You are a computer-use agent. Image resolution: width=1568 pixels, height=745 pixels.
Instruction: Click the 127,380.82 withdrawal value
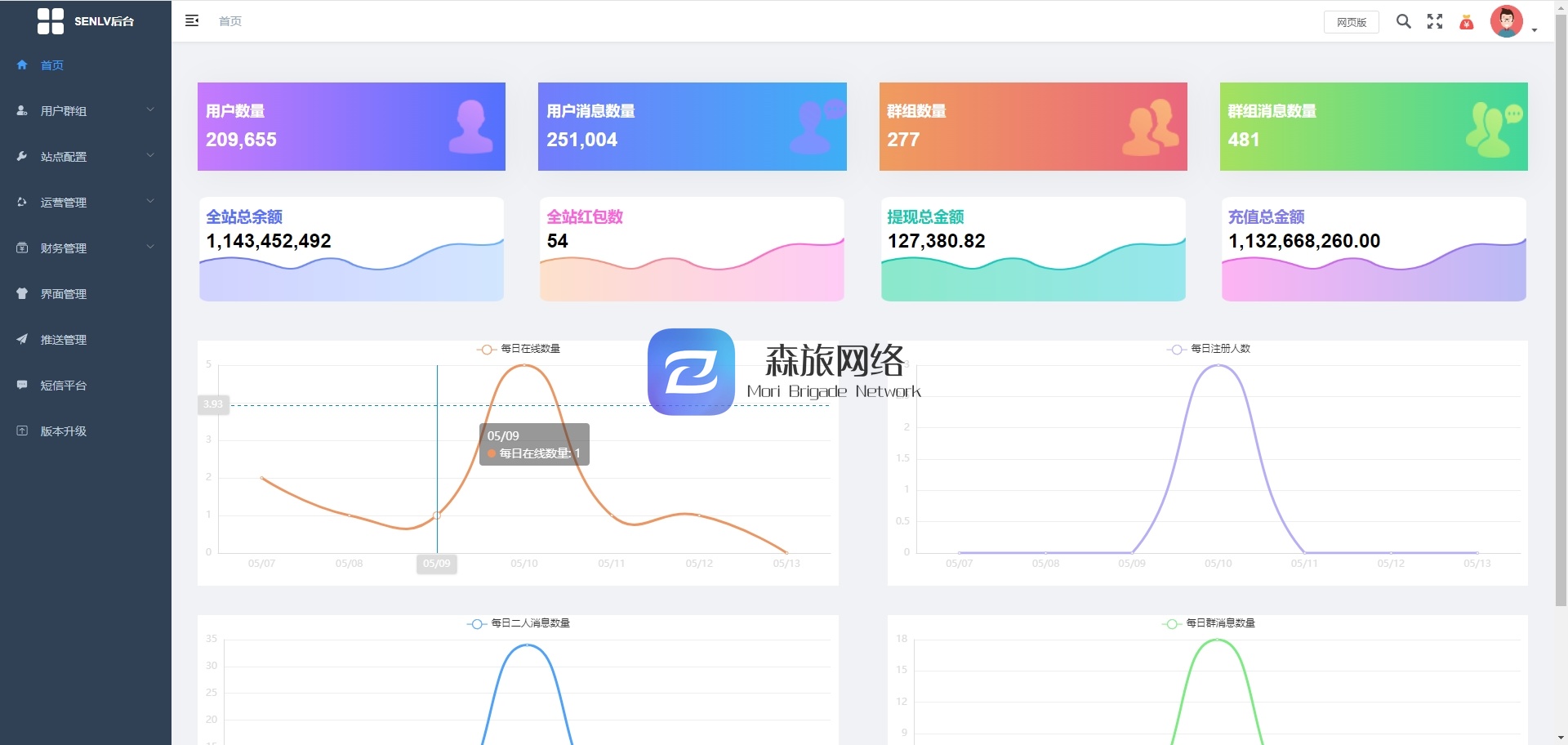click(x=937, y=241)
